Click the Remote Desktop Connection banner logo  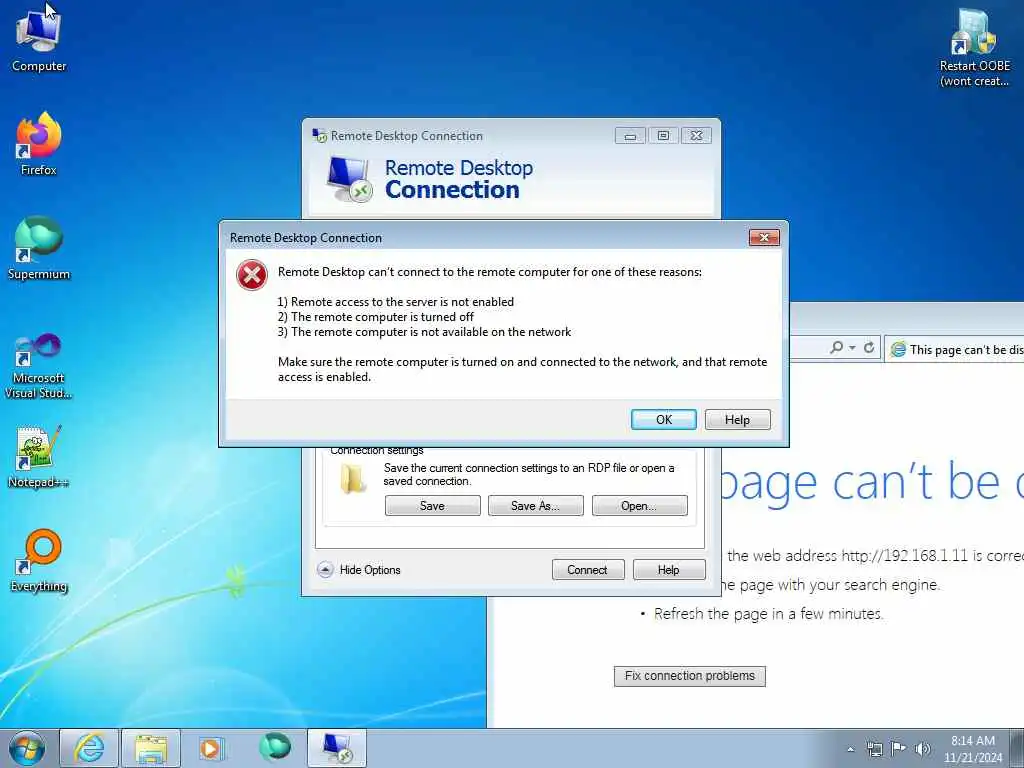pyautogui.click(x=349, y=179)
